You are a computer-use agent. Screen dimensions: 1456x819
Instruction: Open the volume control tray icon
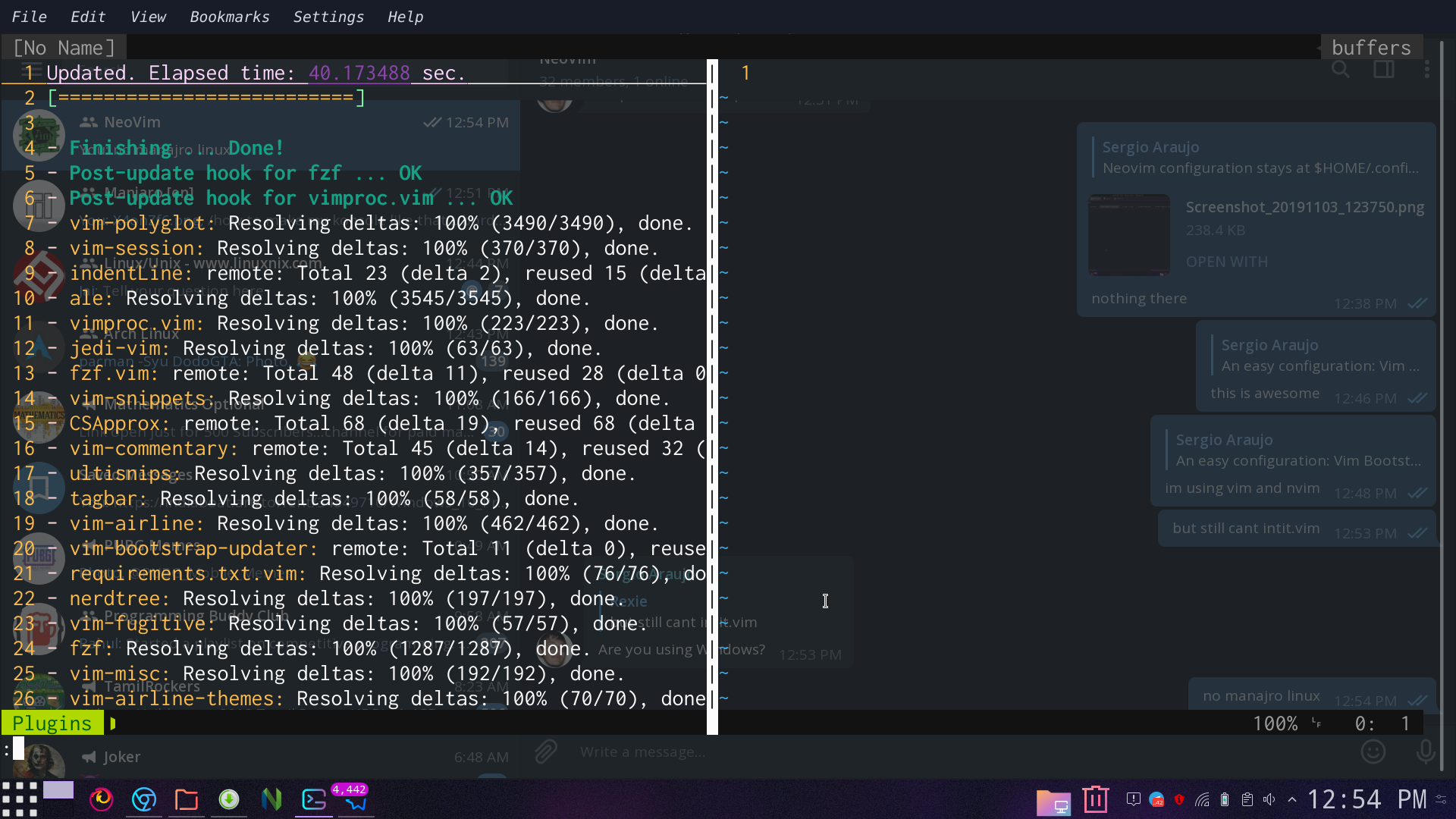tap(1270, 799)
